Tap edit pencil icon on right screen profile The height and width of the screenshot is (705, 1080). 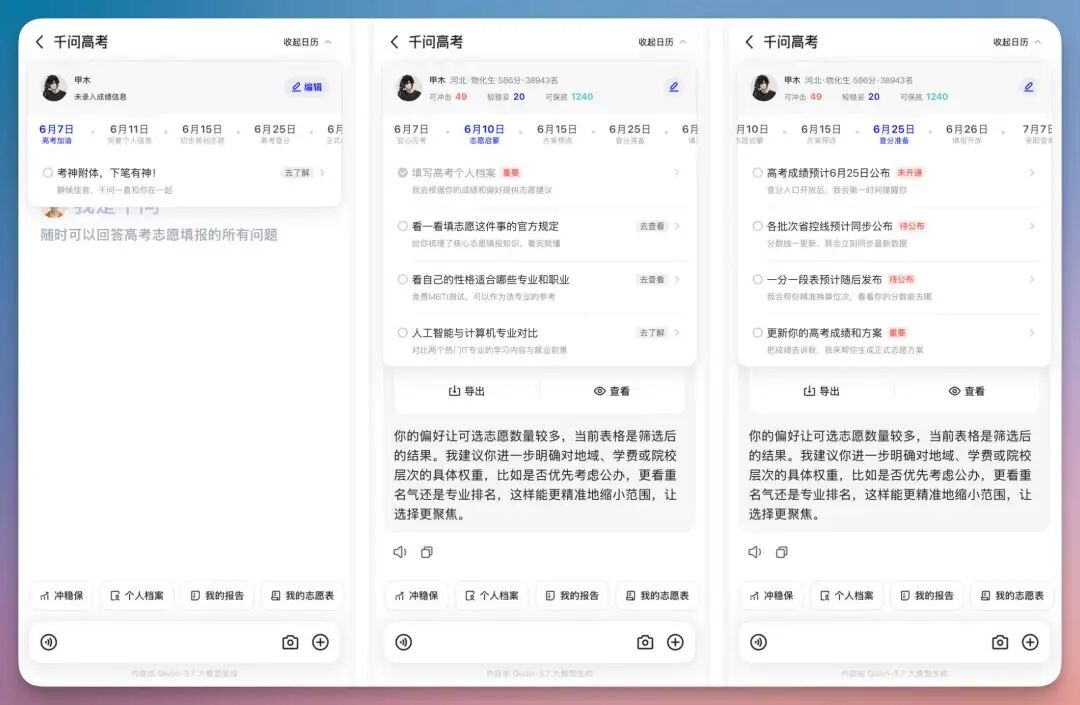pyautogui.click(x=1028, y=87)
